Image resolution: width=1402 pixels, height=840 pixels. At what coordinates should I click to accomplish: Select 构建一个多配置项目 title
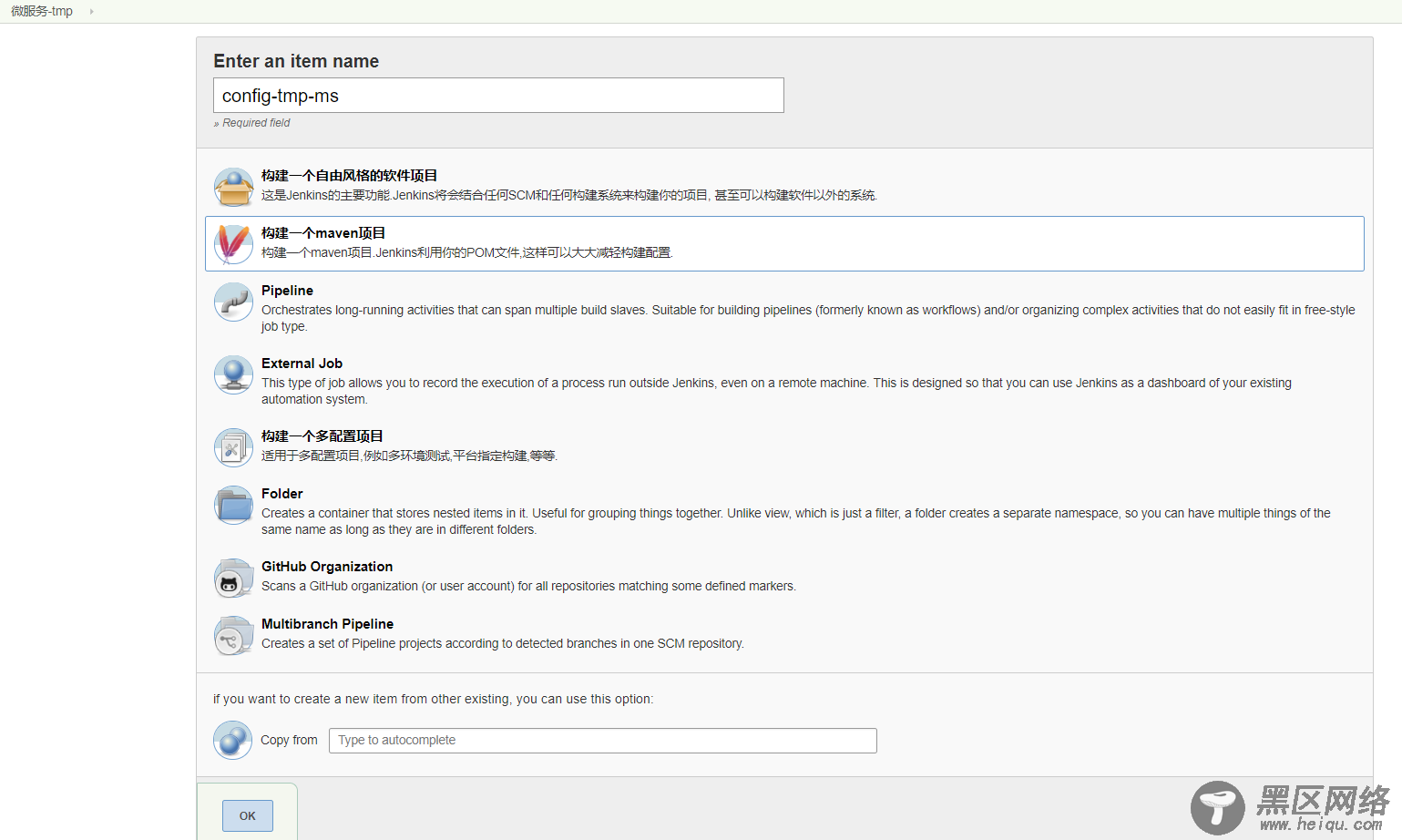coord(322,436)
